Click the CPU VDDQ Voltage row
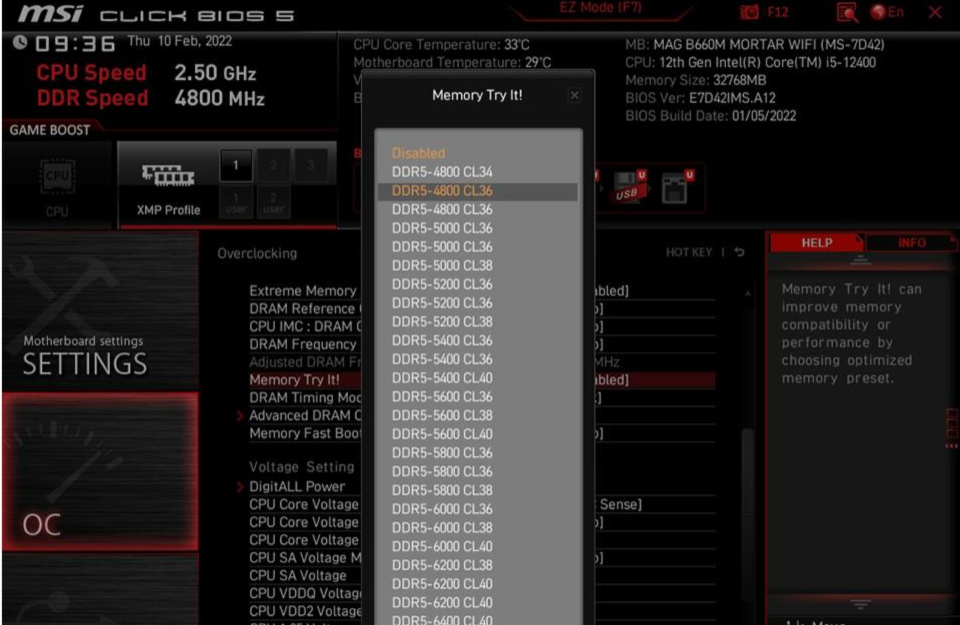960x625 pixels. [x=481, y=593]
